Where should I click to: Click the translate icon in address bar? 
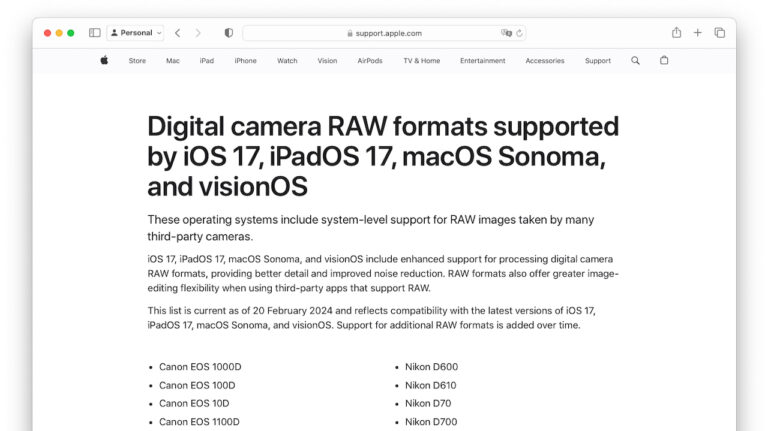click(506, 33)
